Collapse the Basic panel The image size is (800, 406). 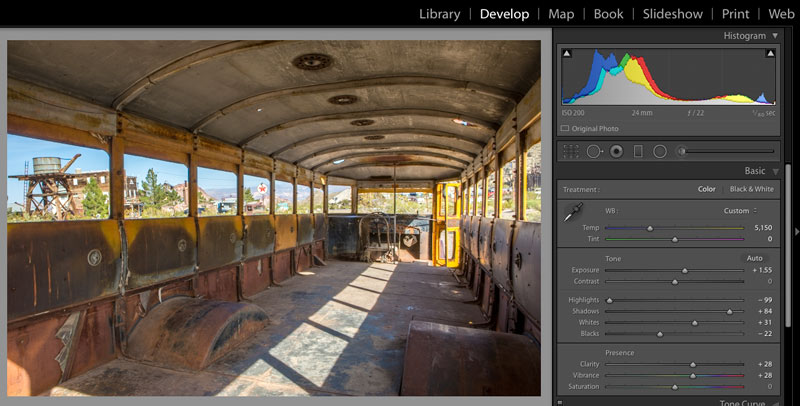[775, 171]
